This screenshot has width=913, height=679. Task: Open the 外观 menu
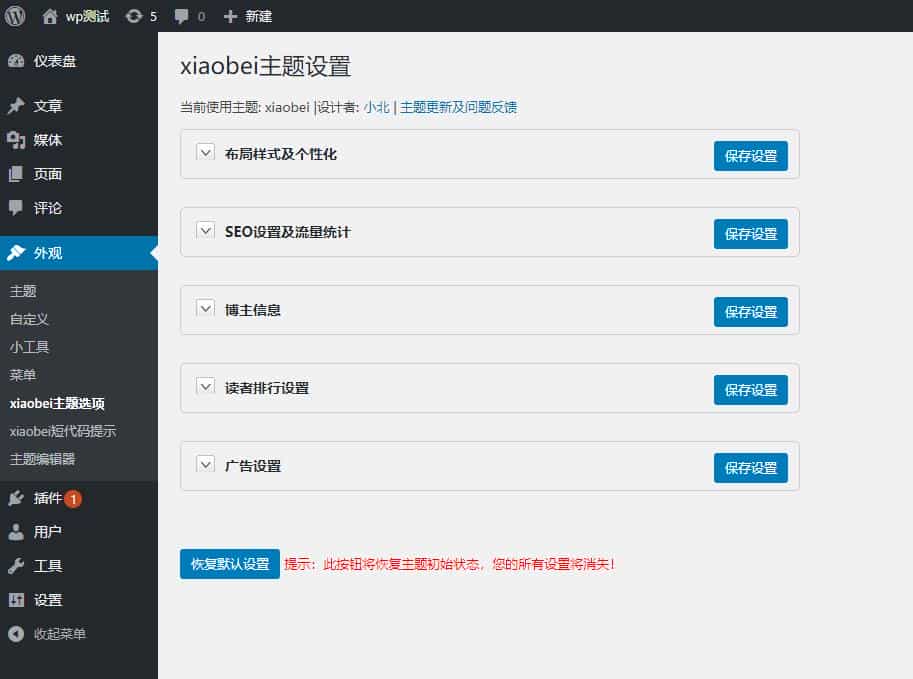[x=79, y=253]
